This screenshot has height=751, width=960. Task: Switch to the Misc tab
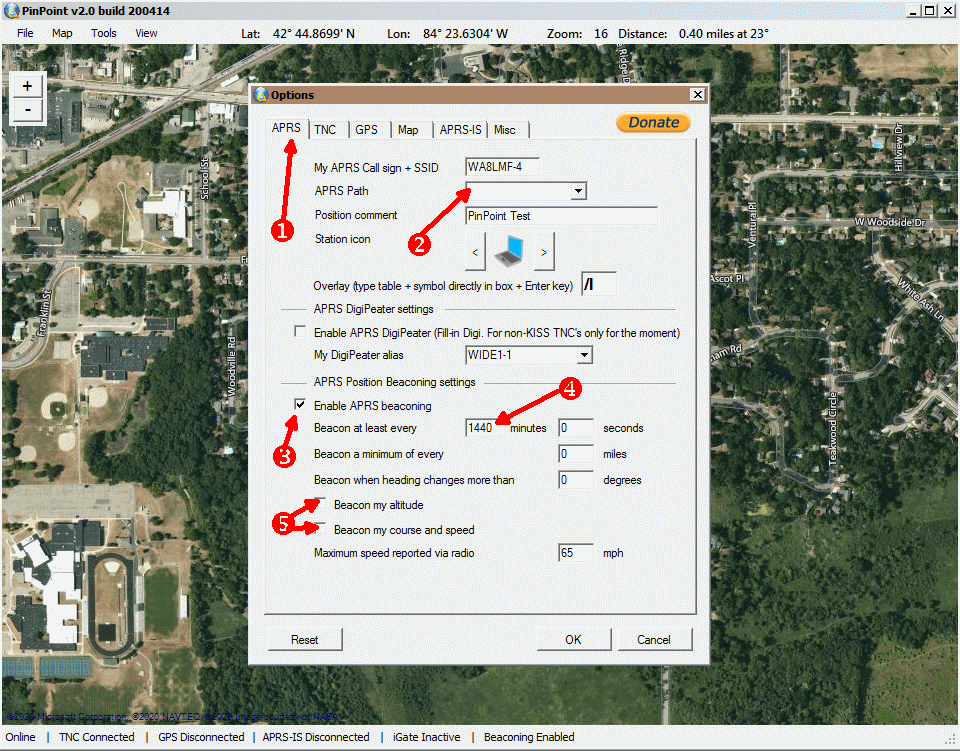tap(505, 130)
